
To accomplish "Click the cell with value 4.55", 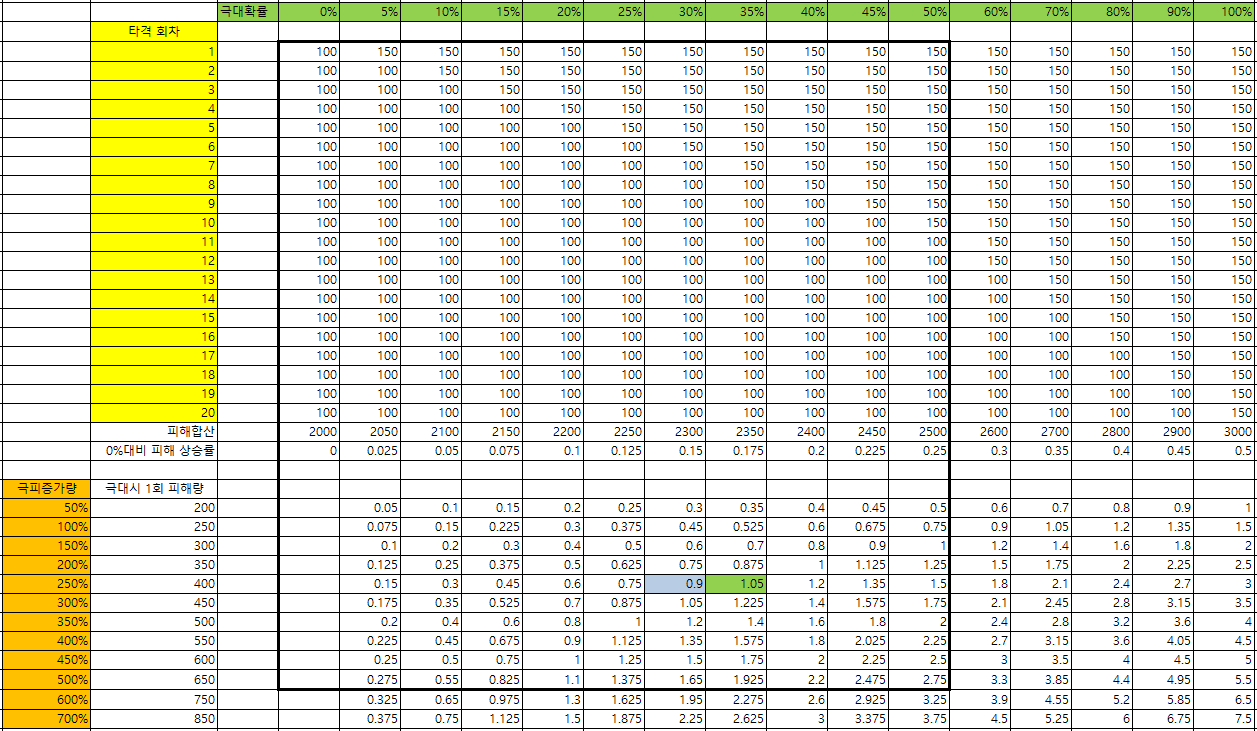I will (1041, 699).
